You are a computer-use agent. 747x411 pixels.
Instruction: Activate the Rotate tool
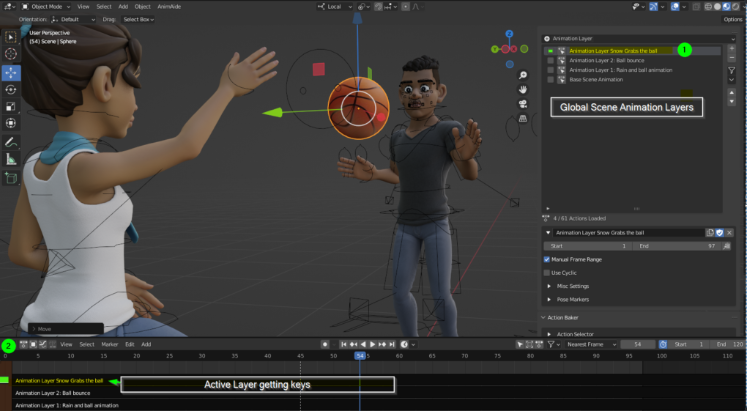click(x=11, y=90)
